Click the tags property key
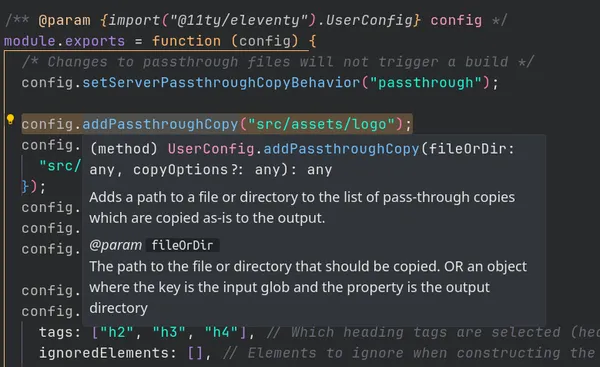The width and height of the screenshot is (600, 367). point(55,332)
